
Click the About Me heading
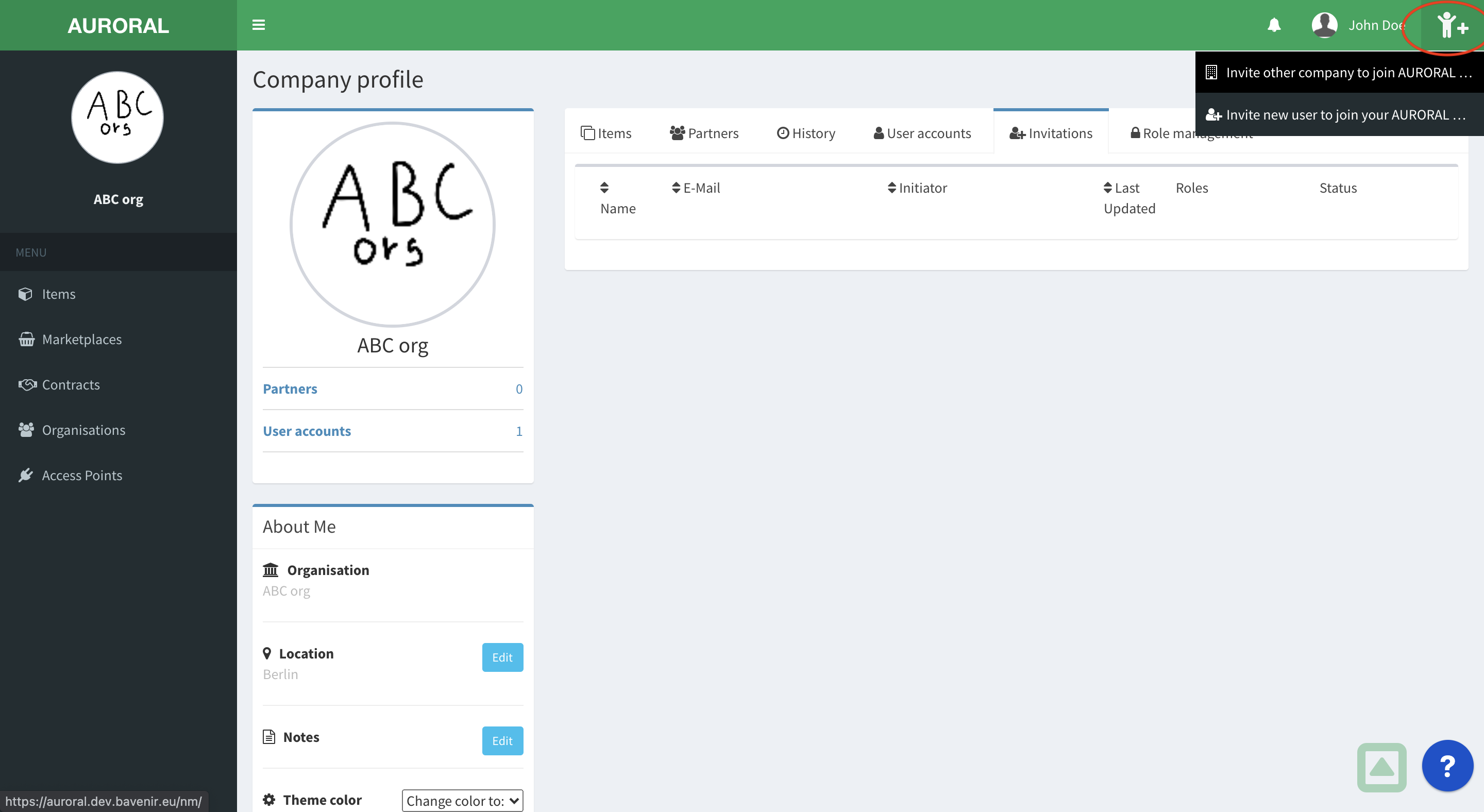[299, 527]
